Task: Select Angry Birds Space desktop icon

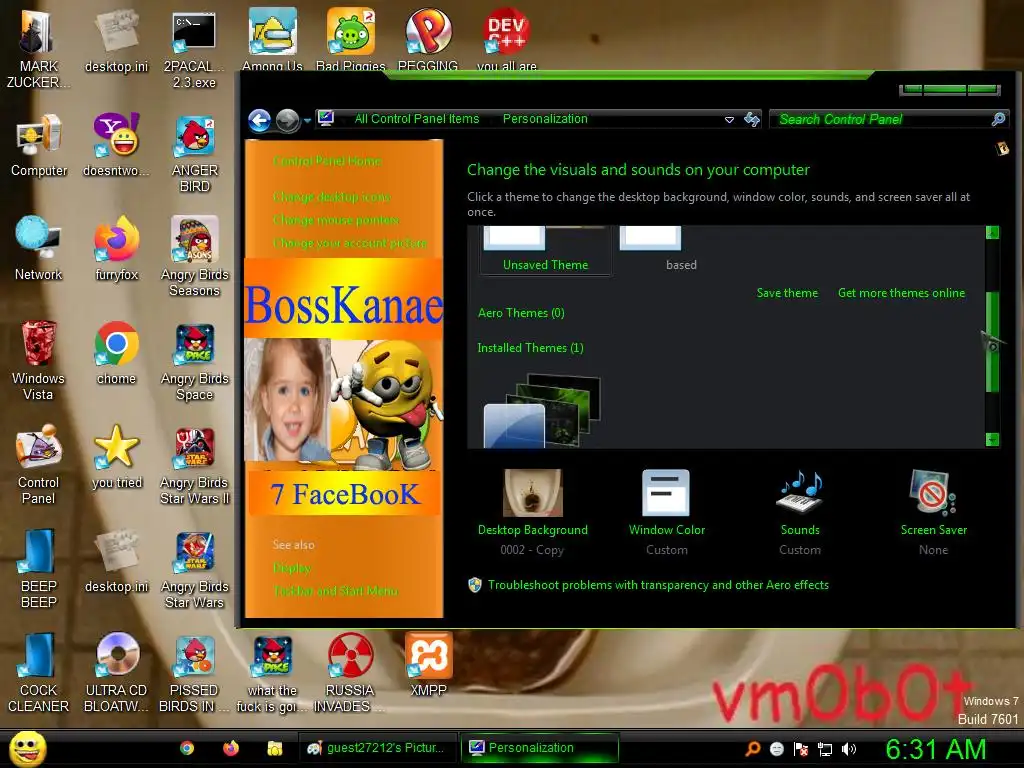Action: point(195,361)
